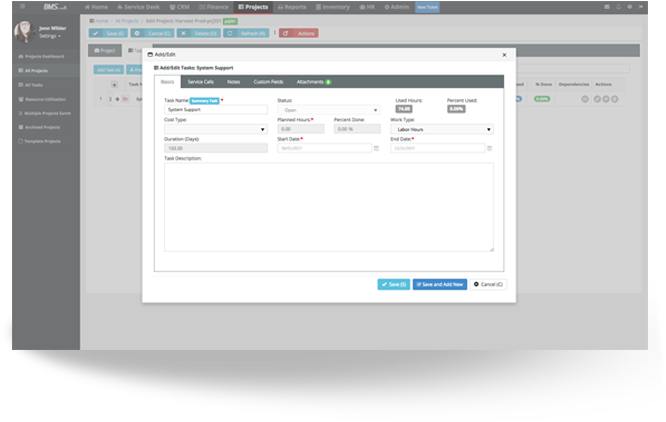Click the last round icon in the task row

coord(615,99)
